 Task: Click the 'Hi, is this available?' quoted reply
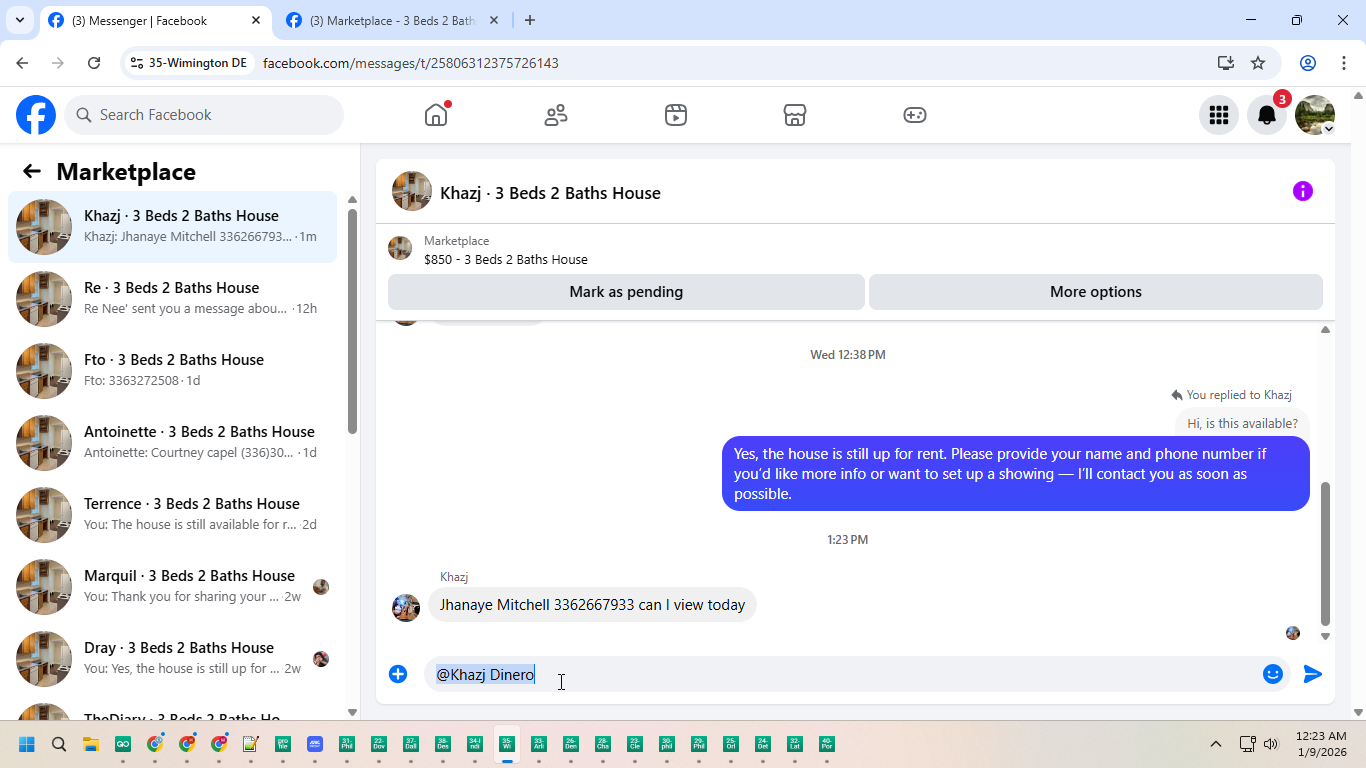(1242, 423)
